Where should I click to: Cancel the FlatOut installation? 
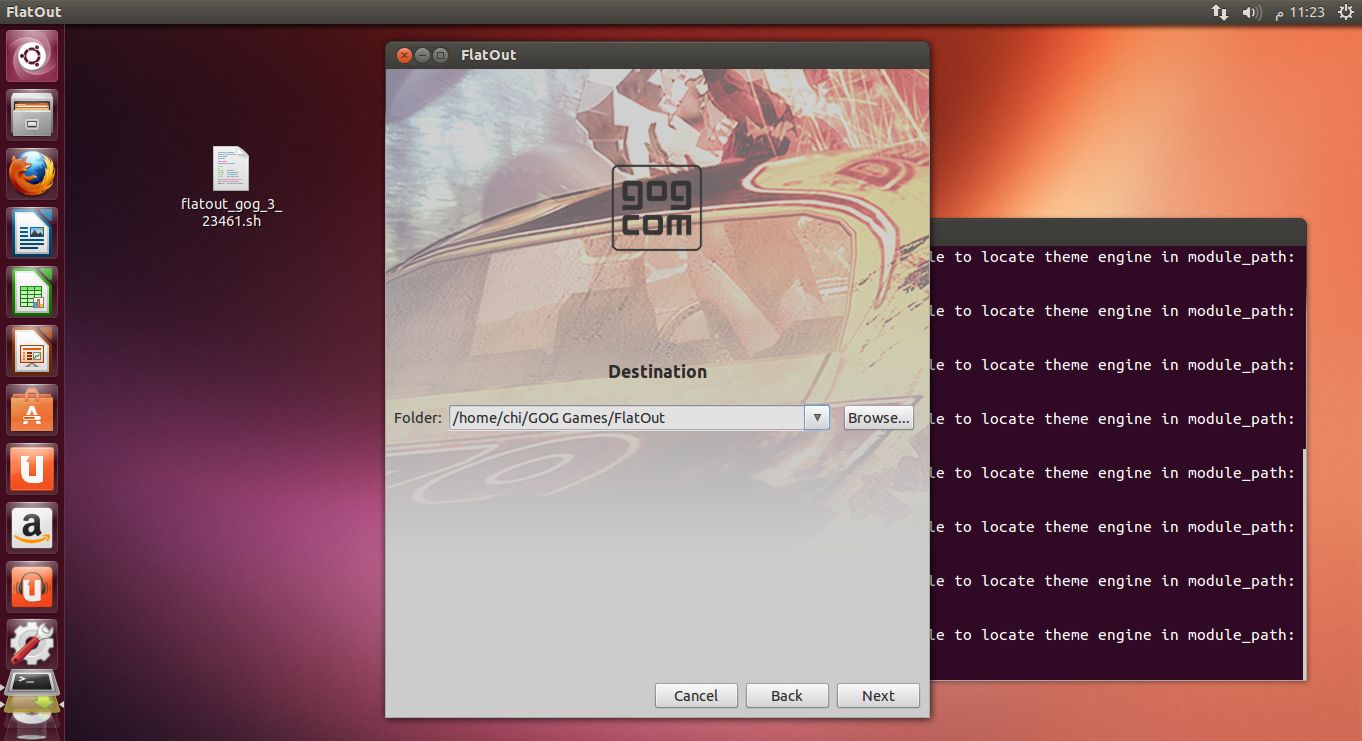[x=696, y=696]
